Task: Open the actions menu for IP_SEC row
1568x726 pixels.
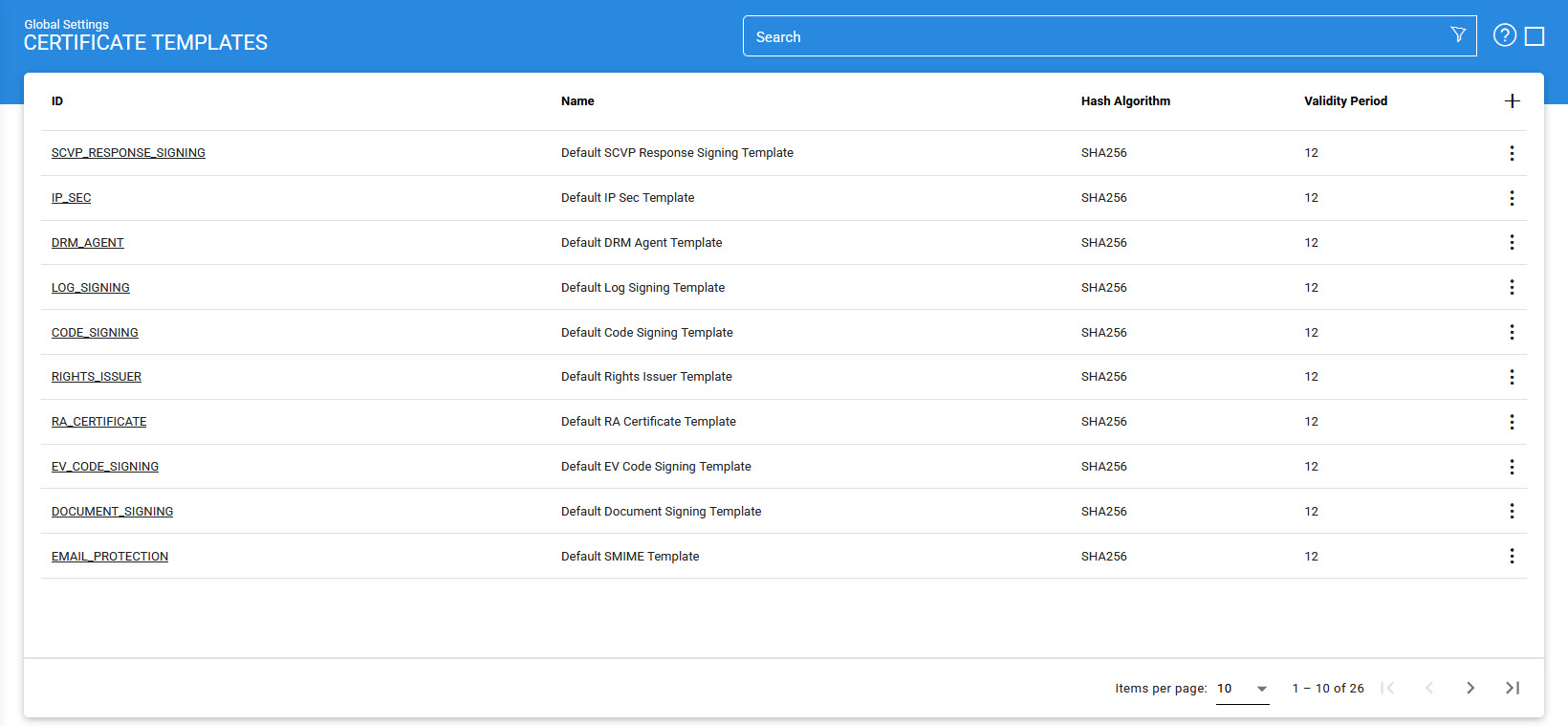Action: coord(1512,198)
